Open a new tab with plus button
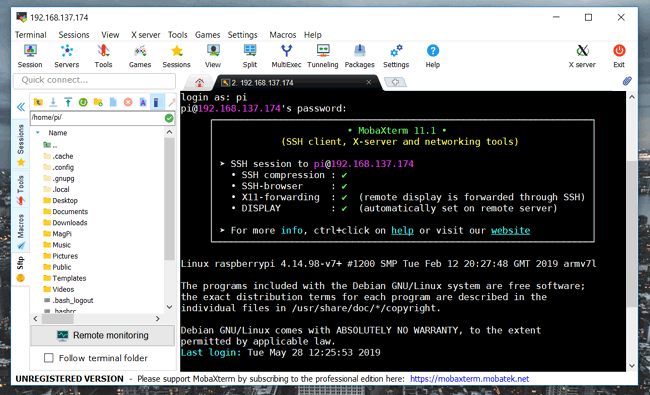The height and width of the screenshot is (395, 650). pyautogui.click(x=395, y=82)
